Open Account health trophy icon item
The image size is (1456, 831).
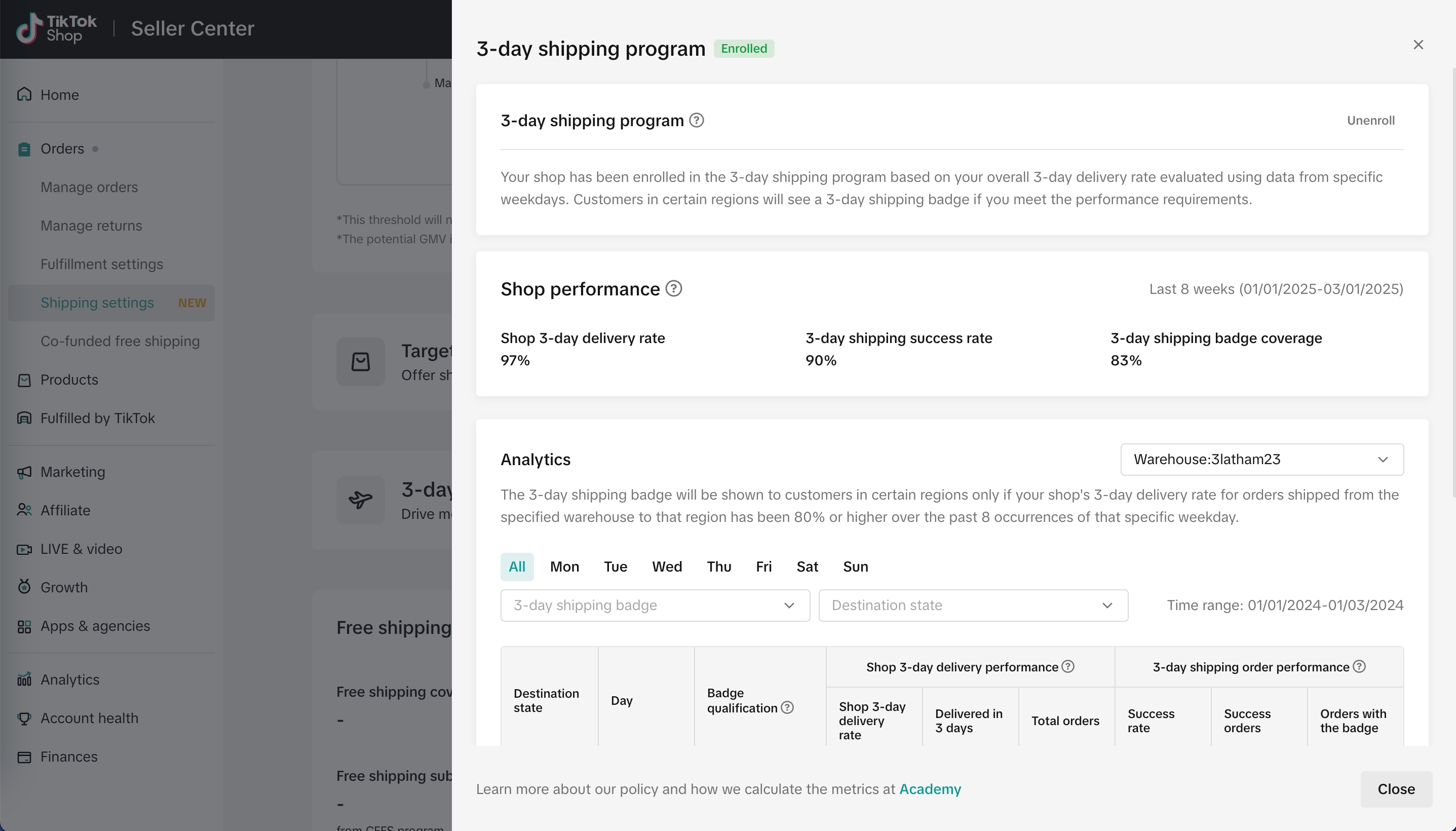coord(24,718)
